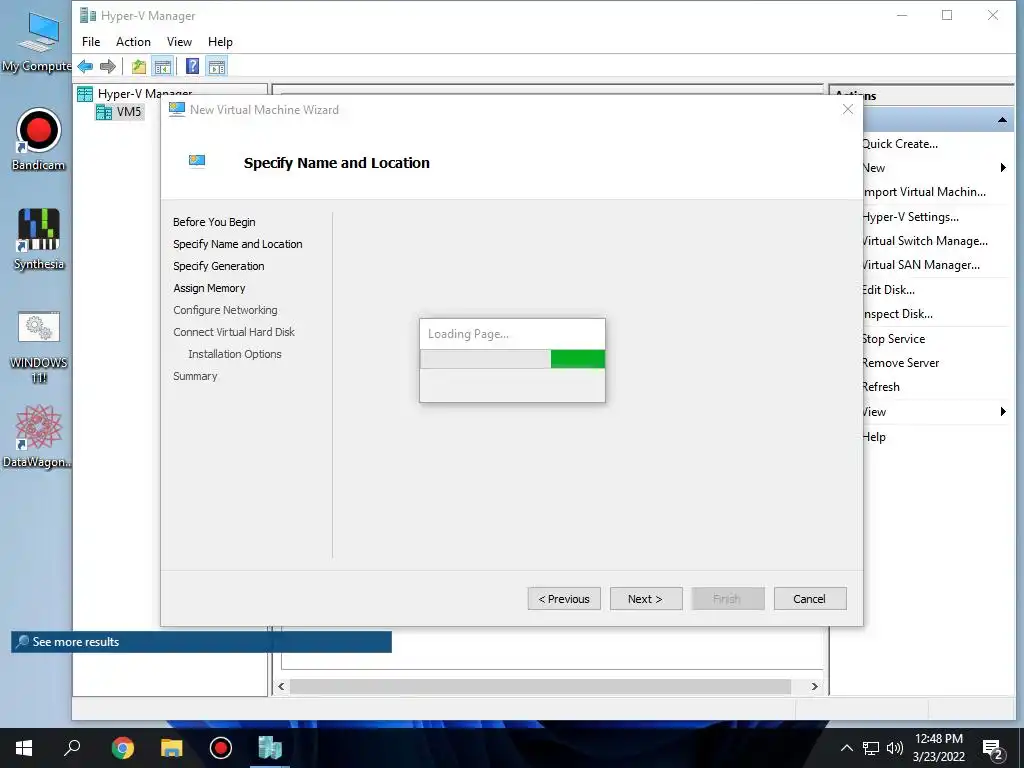Click the Previous button in wizard

[x=564, y=599]
